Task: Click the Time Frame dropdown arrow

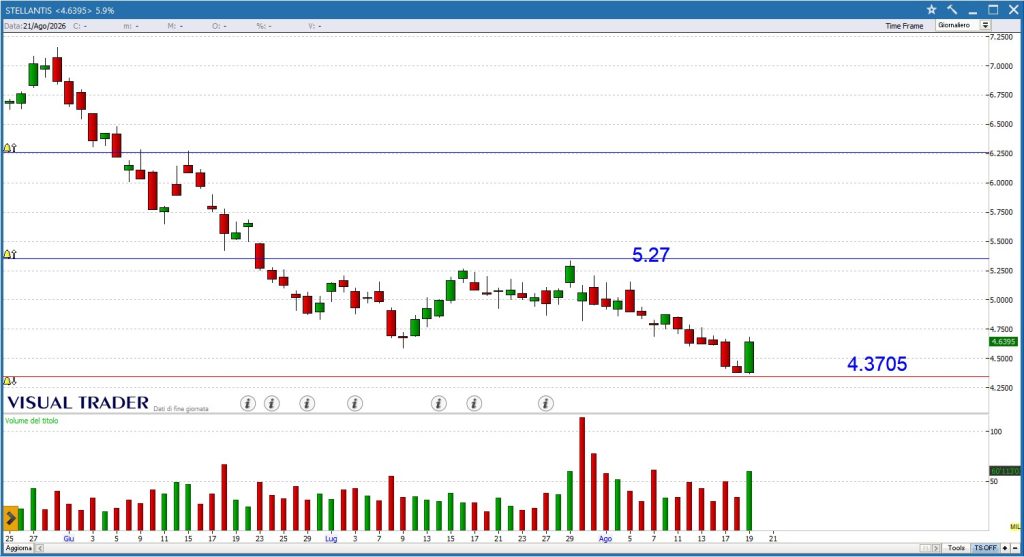Action: tap(985, 25)
